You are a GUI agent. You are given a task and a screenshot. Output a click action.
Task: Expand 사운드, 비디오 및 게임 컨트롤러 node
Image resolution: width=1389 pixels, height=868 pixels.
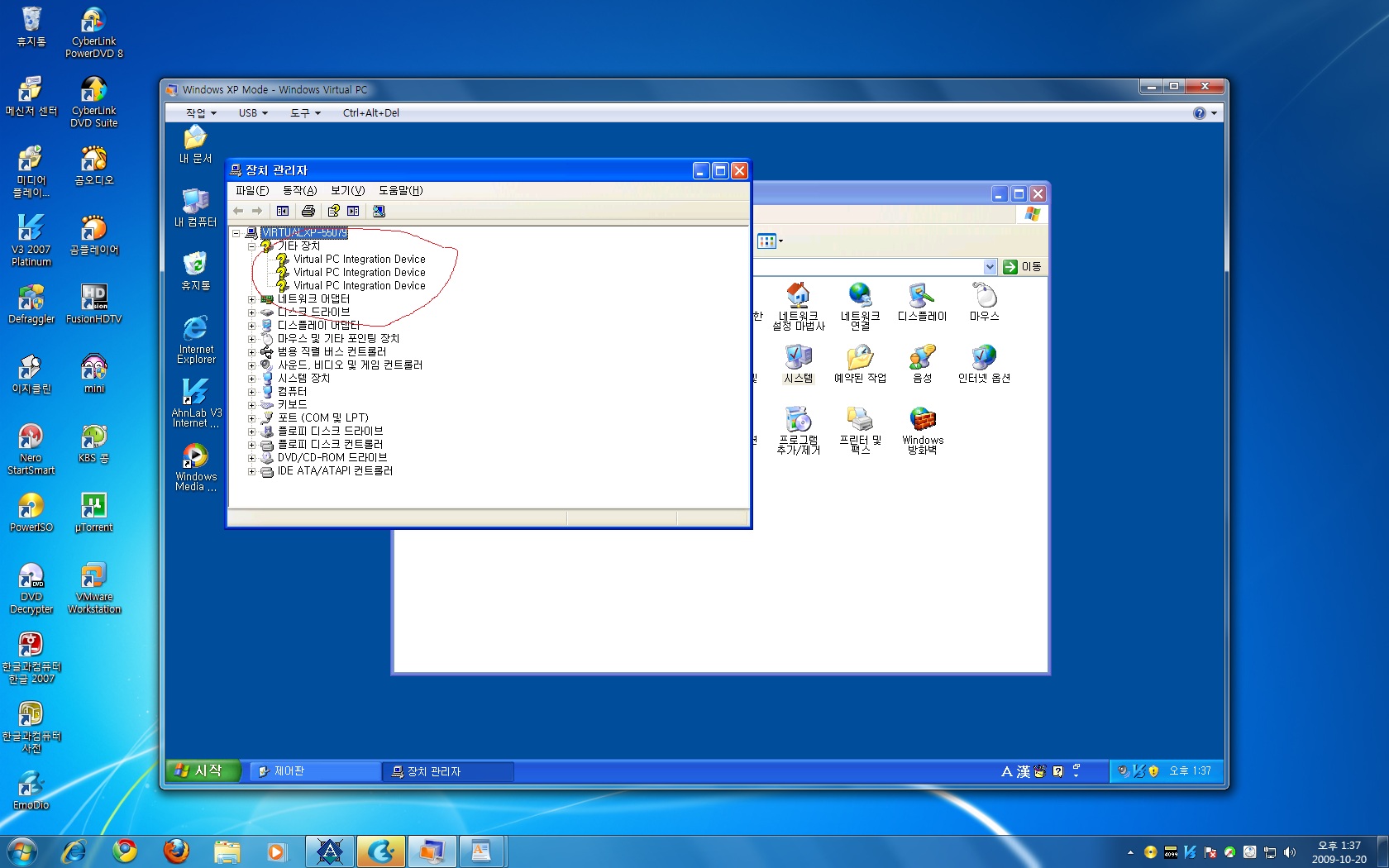pos(251,365)
